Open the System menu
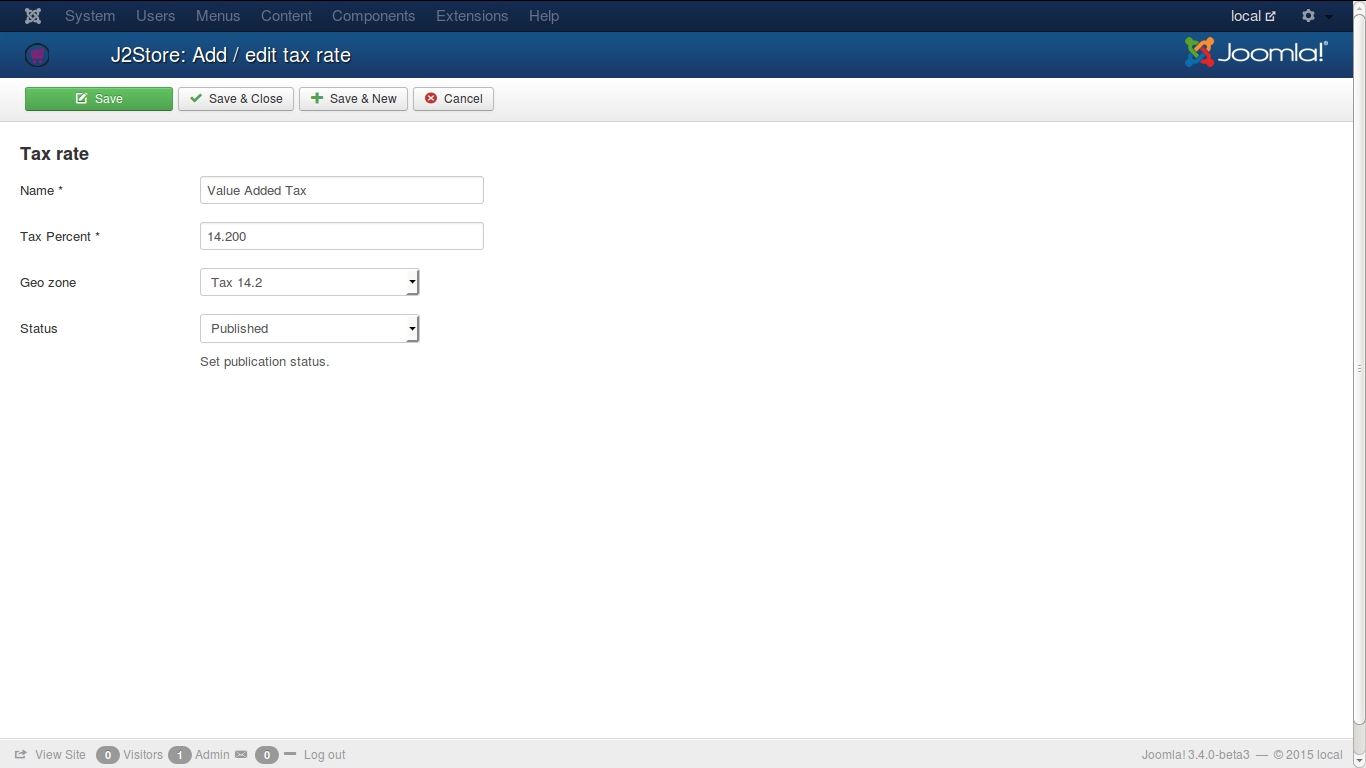The width and height of the screenshot is (1366, 768). [x=90, y=16]
